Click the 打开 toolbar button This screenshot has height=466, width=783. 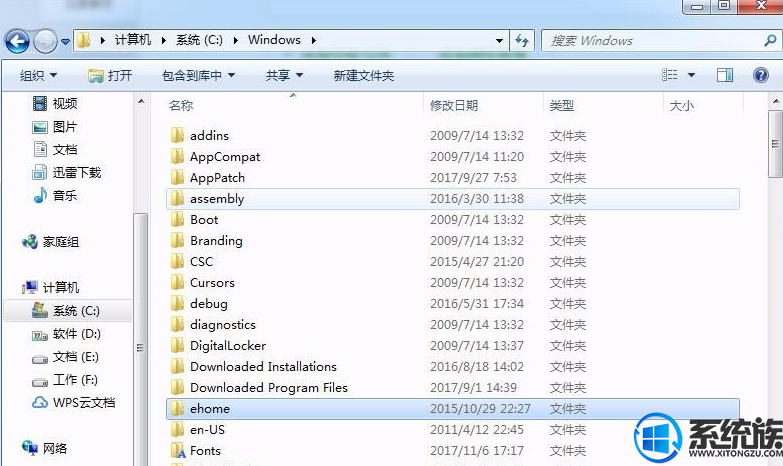pyautogui.click(x=110, y=75)
